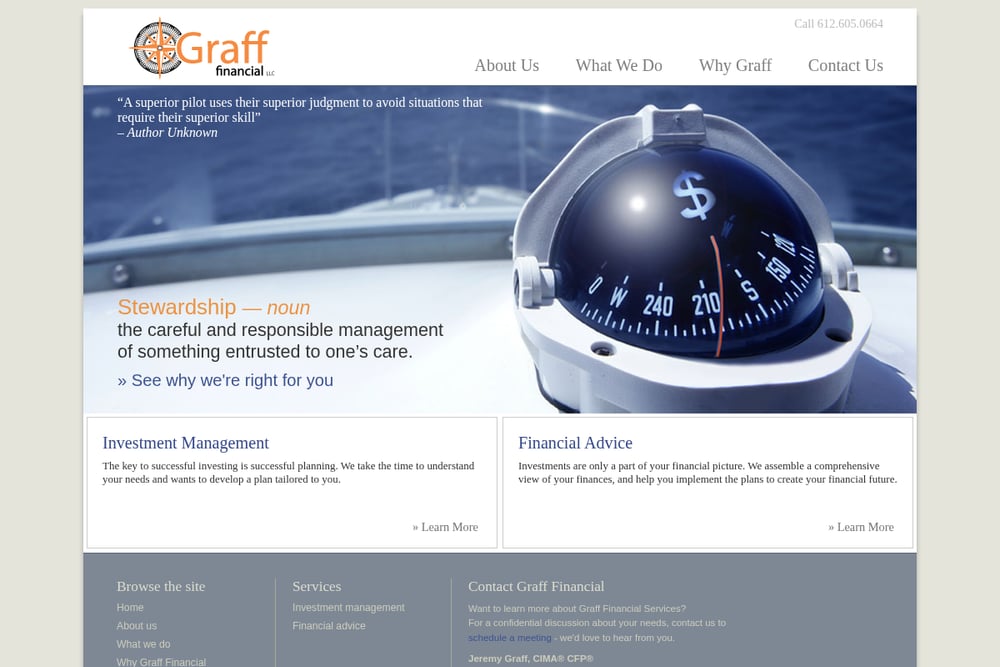Open the What We Do menu item
Image resolution: width=1000 pixels, height=667 pixels.
[x=619, y=66]
